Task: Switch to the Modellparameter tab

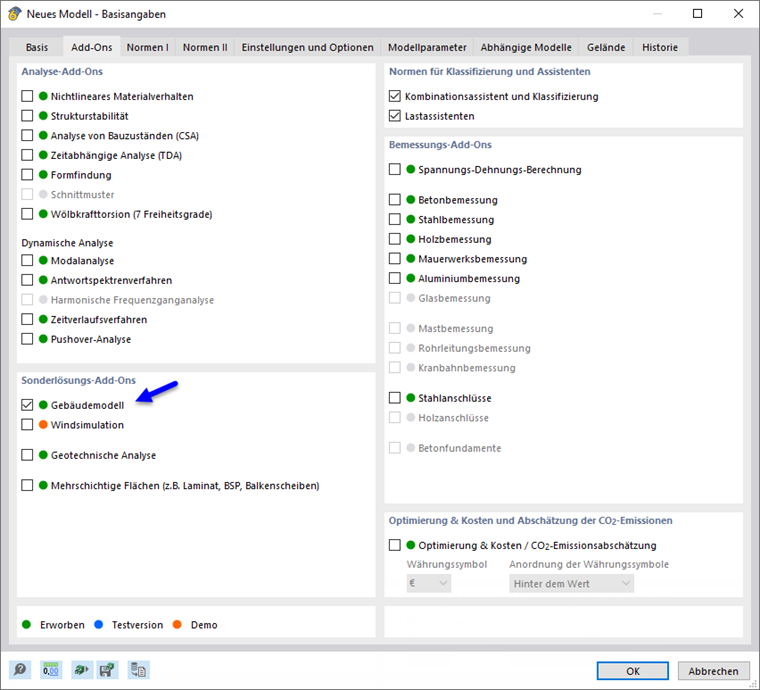Action: point(427,47)
